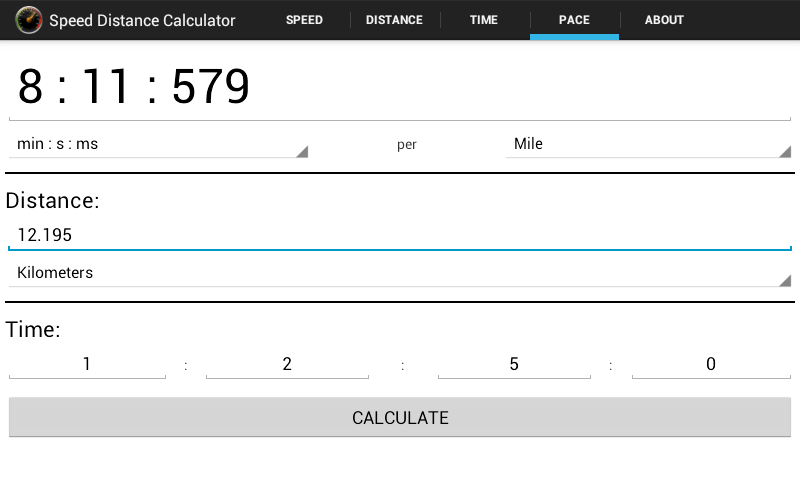Click the "per" label text
The height and width of the screenshot is (480, 800).
tap(407, 145)
